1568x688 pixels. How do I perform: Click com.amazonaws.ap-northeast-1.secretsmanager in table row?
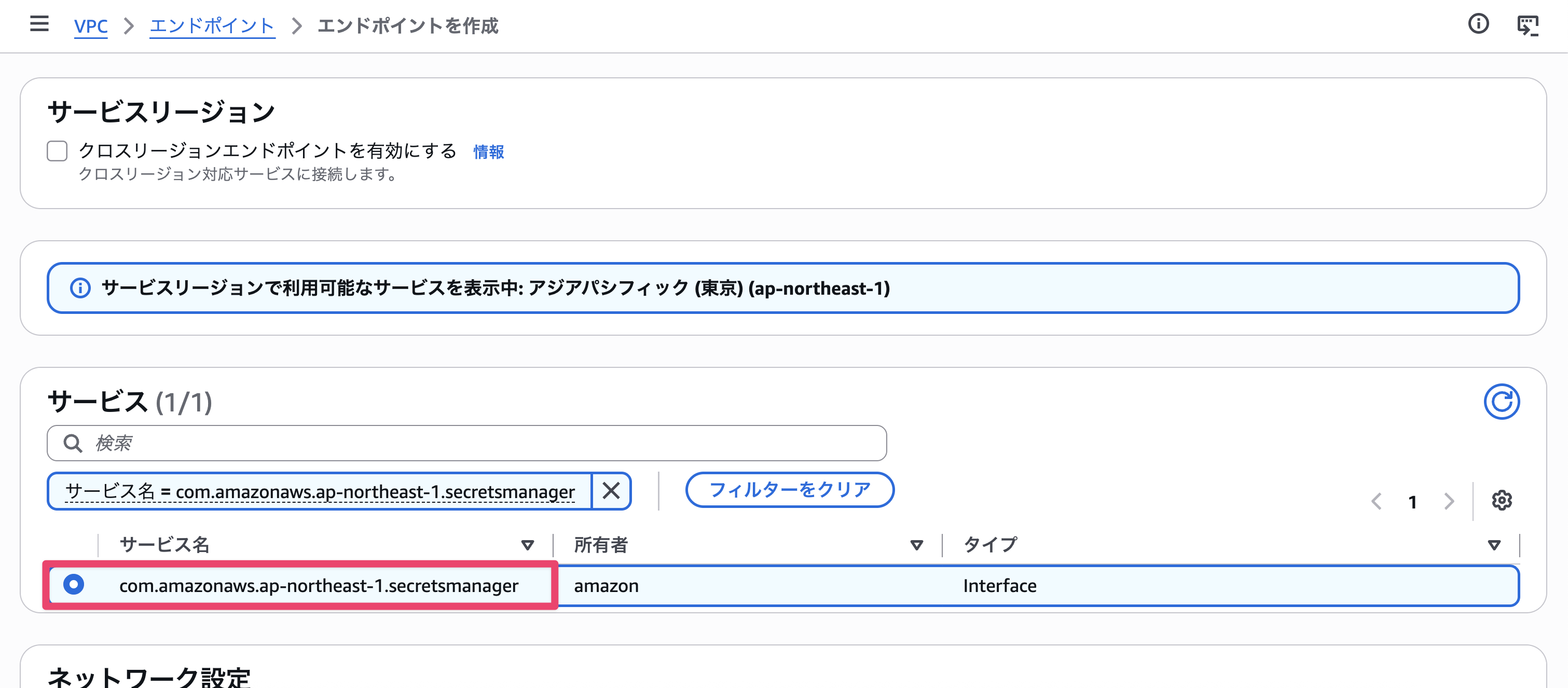319,586
